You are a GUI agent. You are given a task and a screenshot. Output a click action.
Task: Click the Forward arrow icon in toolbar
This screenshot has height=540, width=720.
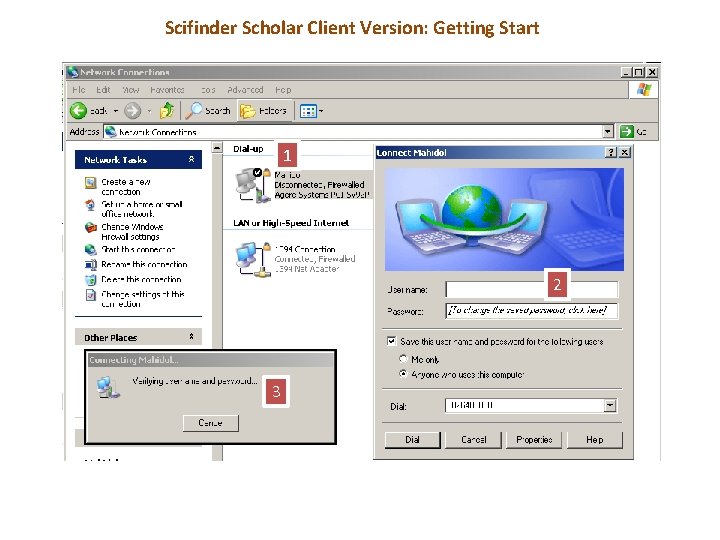coord(133,111)
